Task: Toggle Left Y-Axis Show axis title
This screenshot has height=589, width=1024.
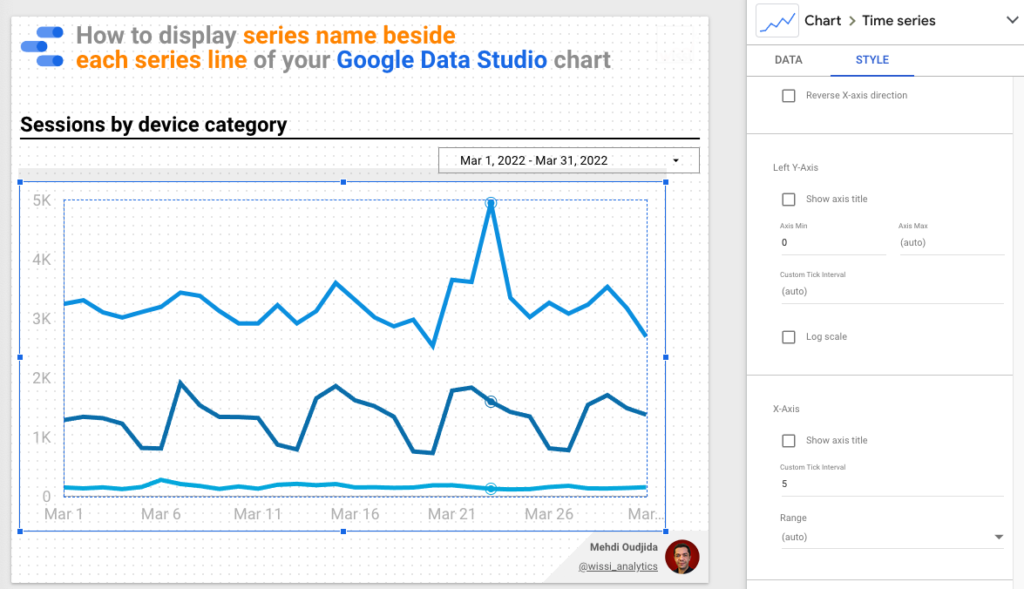Action: pyautogui.click(x=789, y=199)
